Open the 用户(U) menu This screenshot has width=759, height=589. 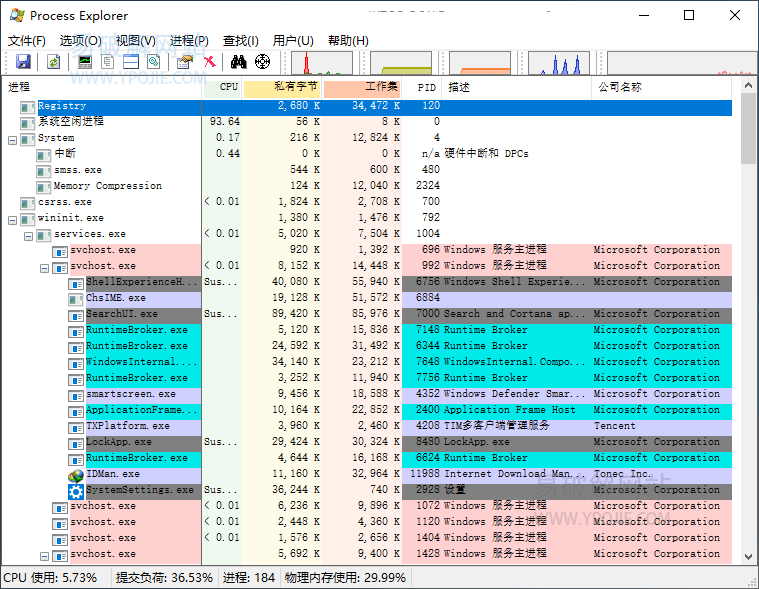pyautogui.click(x=293, y=41)
